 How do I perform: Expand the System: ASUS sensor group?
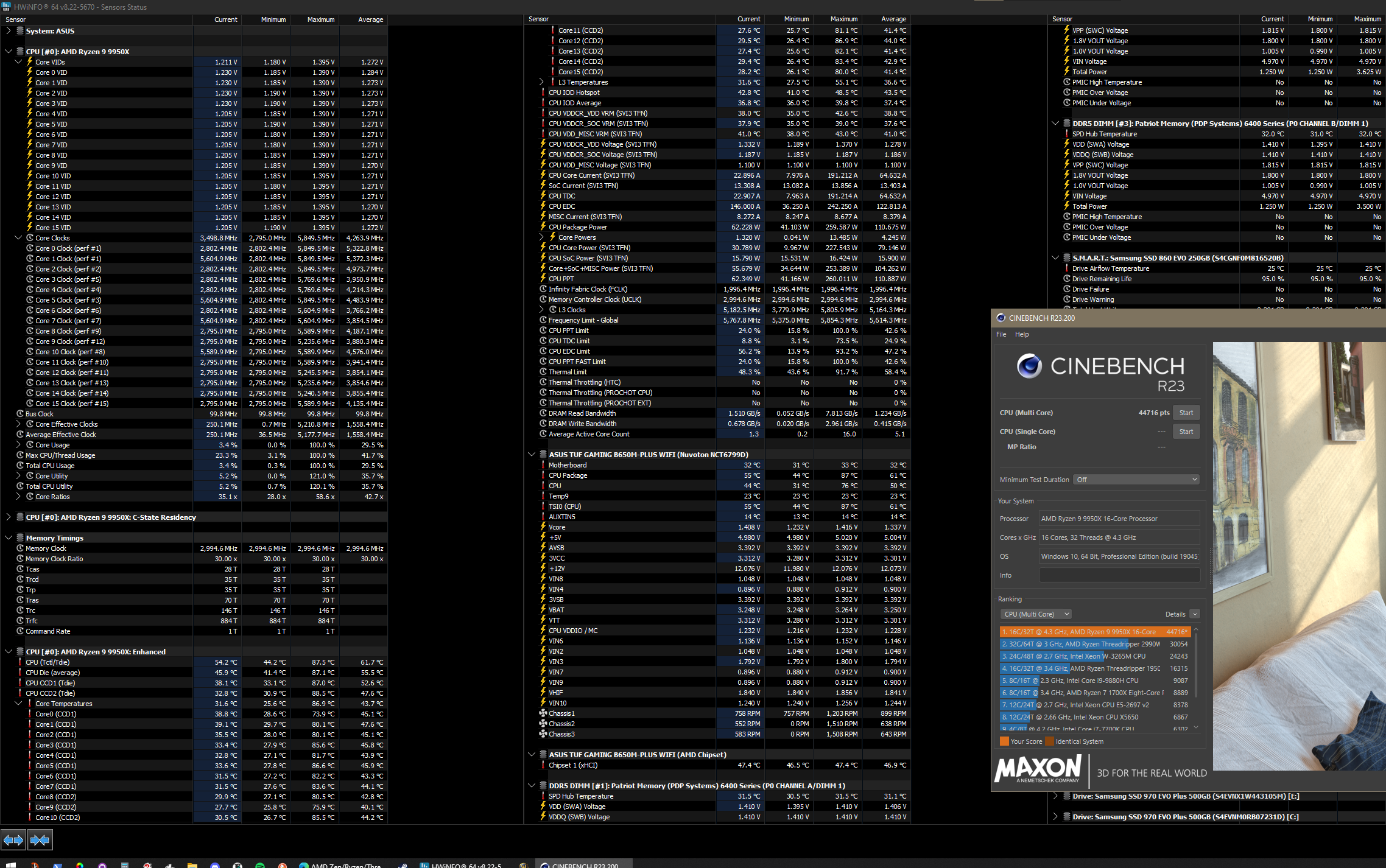[9, 31]
